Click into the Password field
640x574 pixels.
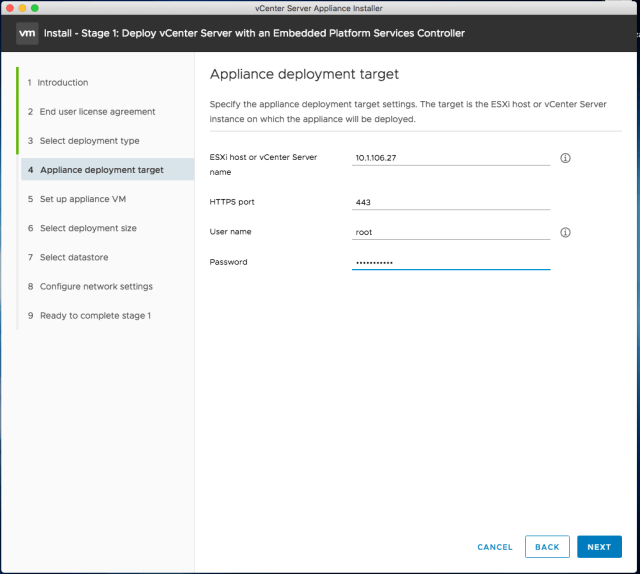[451, 262]
